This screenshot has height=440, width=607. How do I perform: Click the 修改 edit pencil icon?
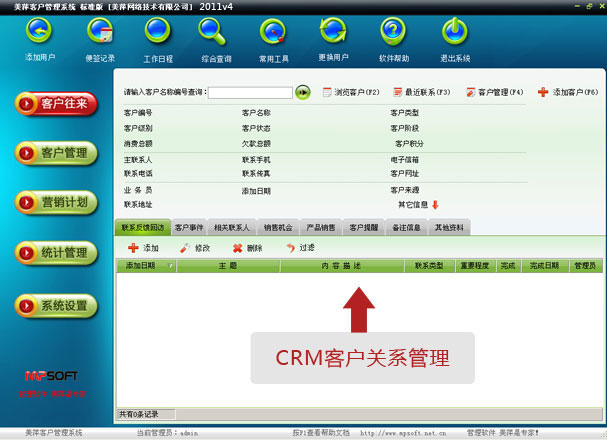pos(185,248)
